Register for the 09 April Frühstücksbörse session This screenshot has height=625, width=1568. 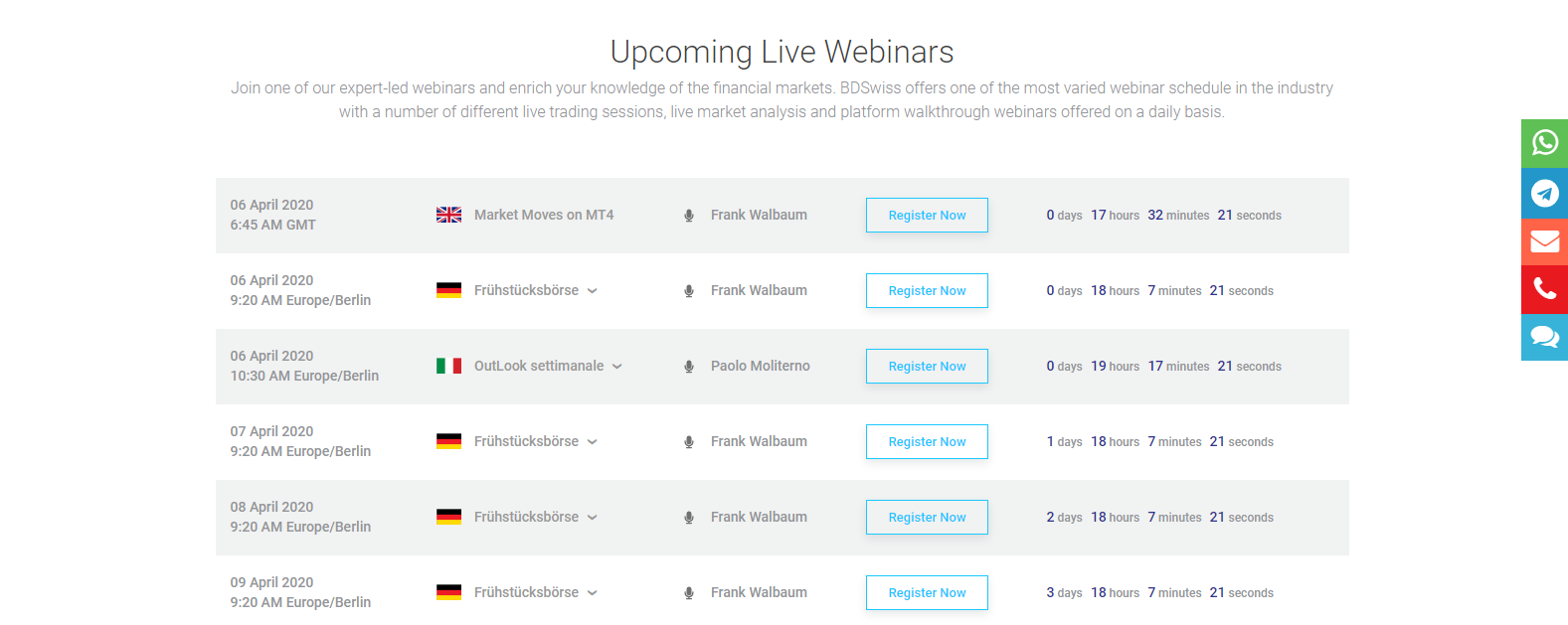coord(926,592)
